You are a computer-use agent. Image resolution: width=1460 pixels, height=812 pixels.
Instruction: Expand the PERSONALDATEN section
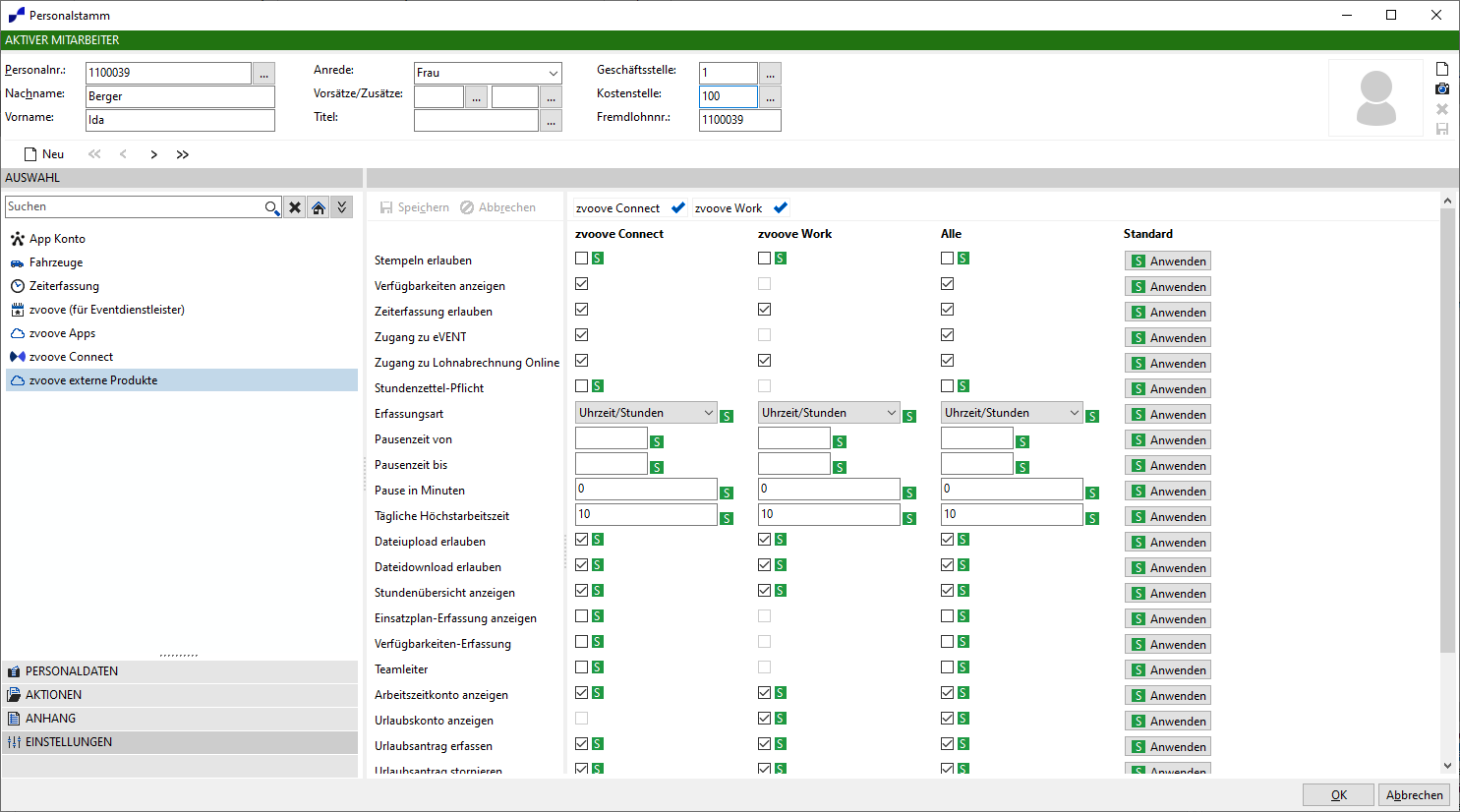[180, 671]
